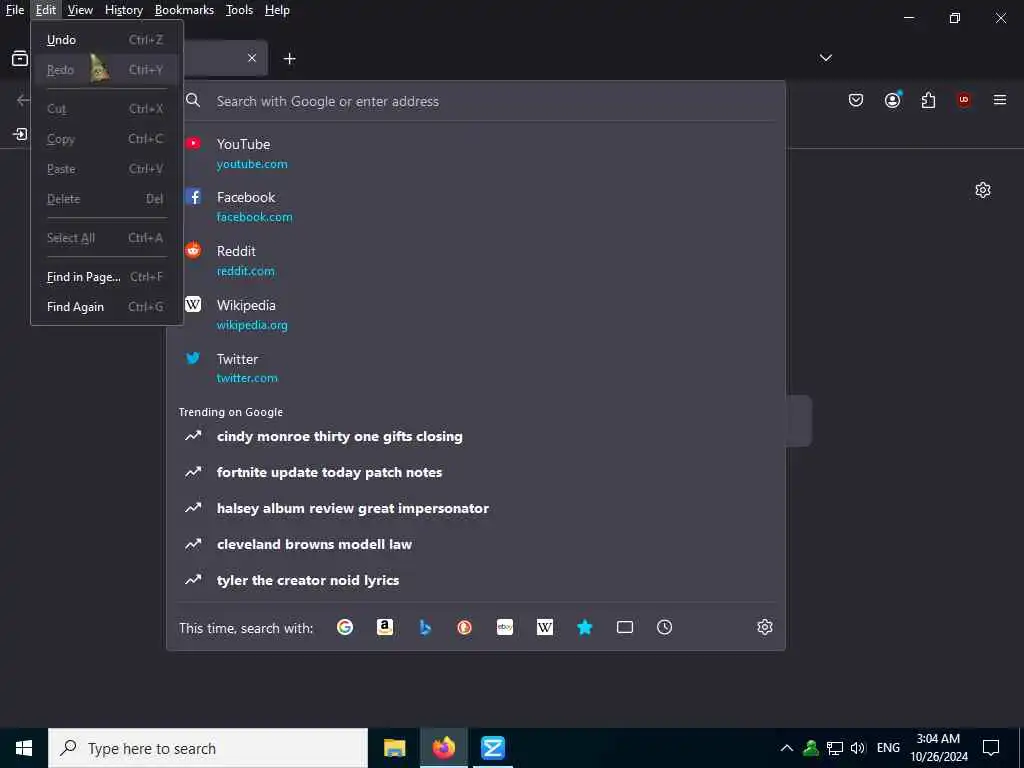This screenshot has height=768, width=1024.
Task: Click the back arrow button
Action: point(23,100)
